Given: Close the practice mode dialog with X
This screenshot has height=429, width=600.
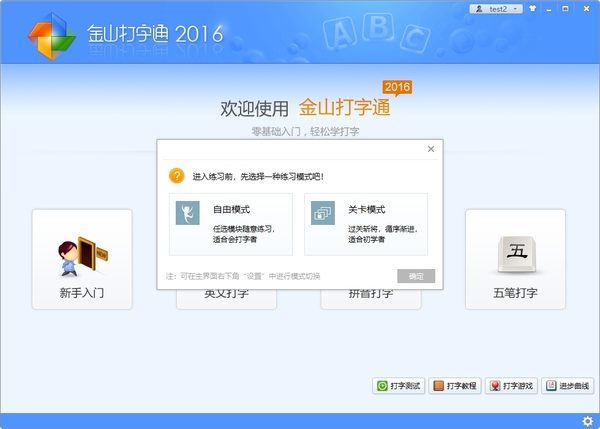Looking at the screenshot, I should [431, 149].
